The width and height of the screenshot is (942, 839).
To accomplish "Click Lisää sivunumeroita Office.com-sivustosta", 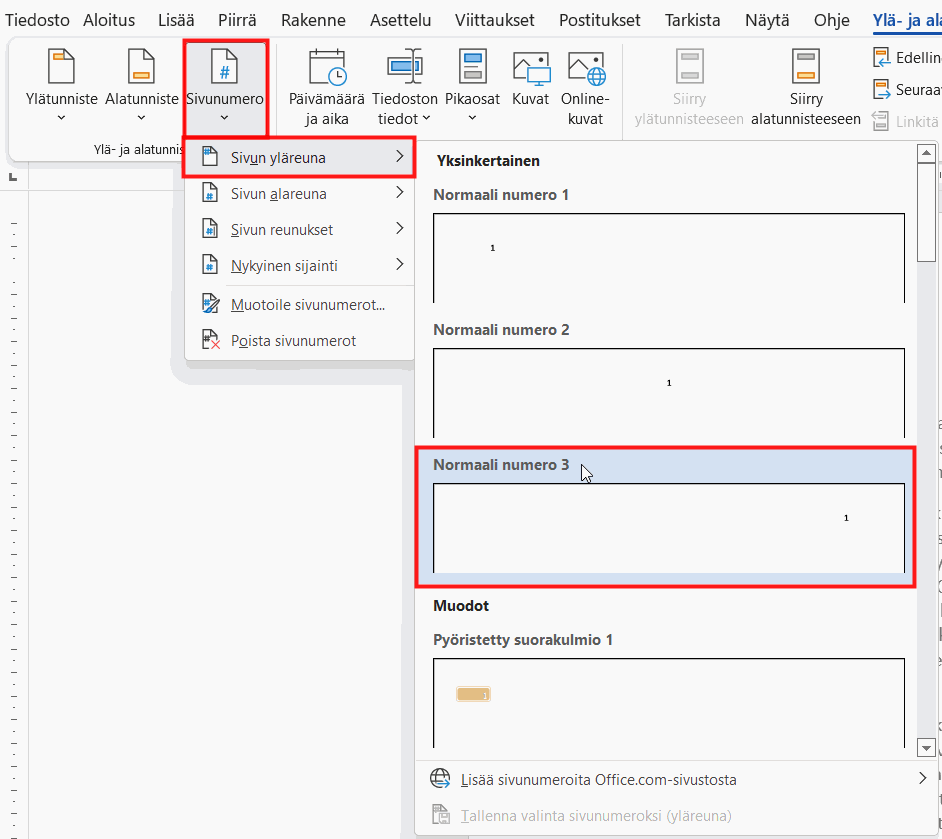I will (678, 780).
